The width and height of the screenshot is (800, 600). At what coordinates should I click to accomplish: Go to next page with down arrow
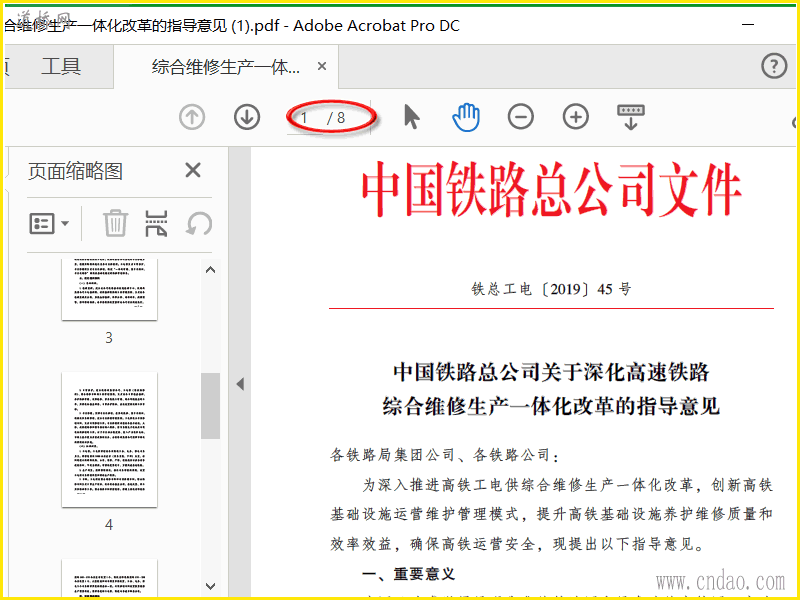click(247, 117)
